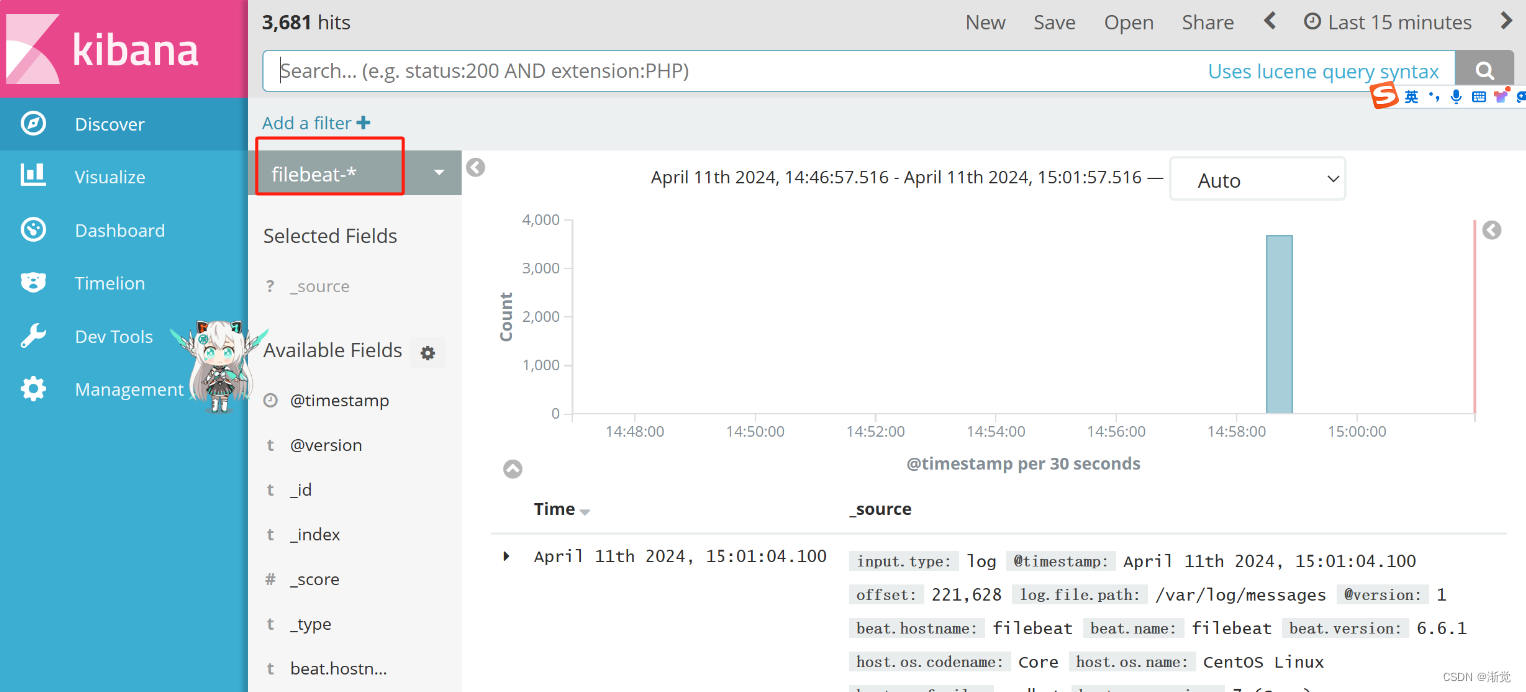Click the _type available field
Viewport: 1526px width, 692px height.
(310, 624)
